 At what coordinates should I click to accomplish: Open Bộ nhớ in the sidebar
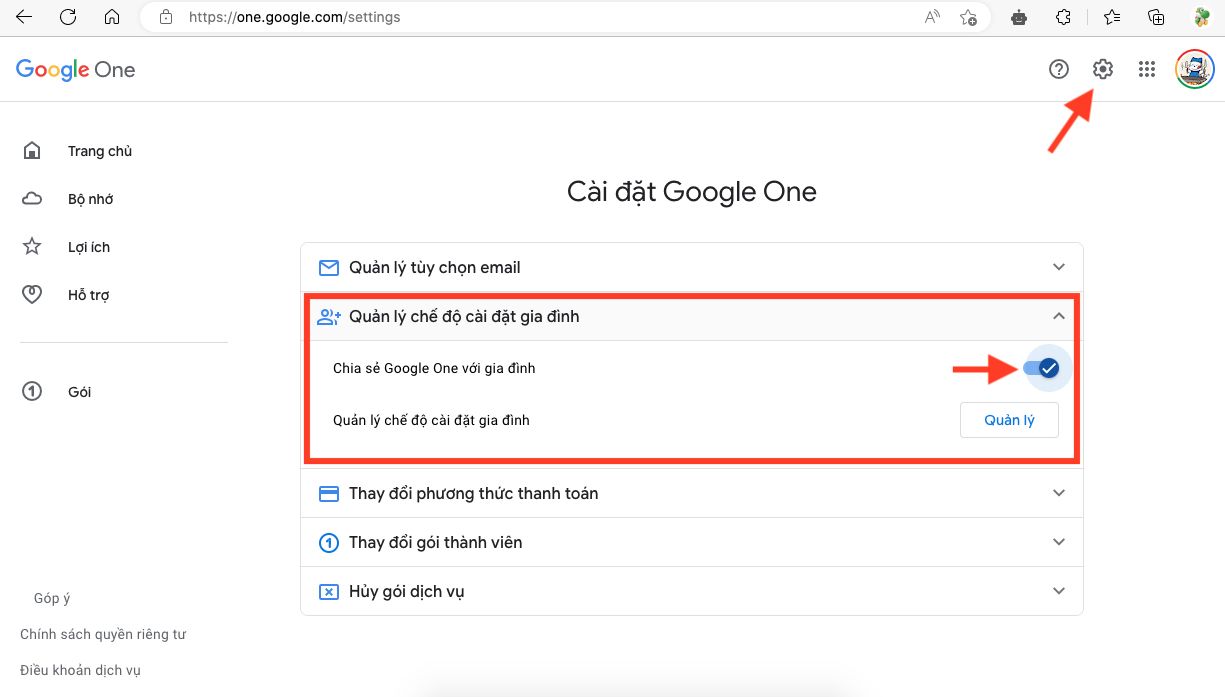pyautogui.click(x=90, y=199)
